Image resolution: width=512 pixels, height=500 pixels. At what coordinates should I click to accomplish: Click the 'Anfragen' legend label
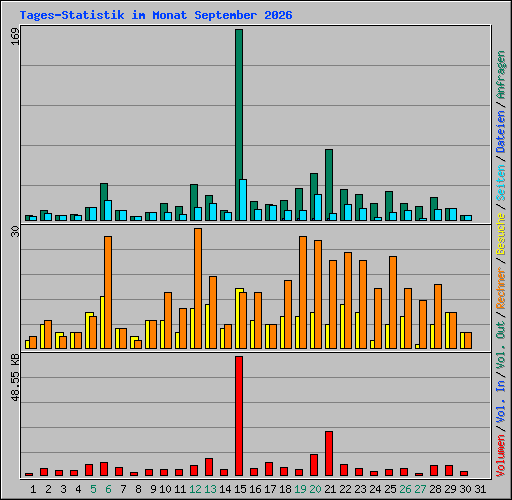[x=501, y=74]
